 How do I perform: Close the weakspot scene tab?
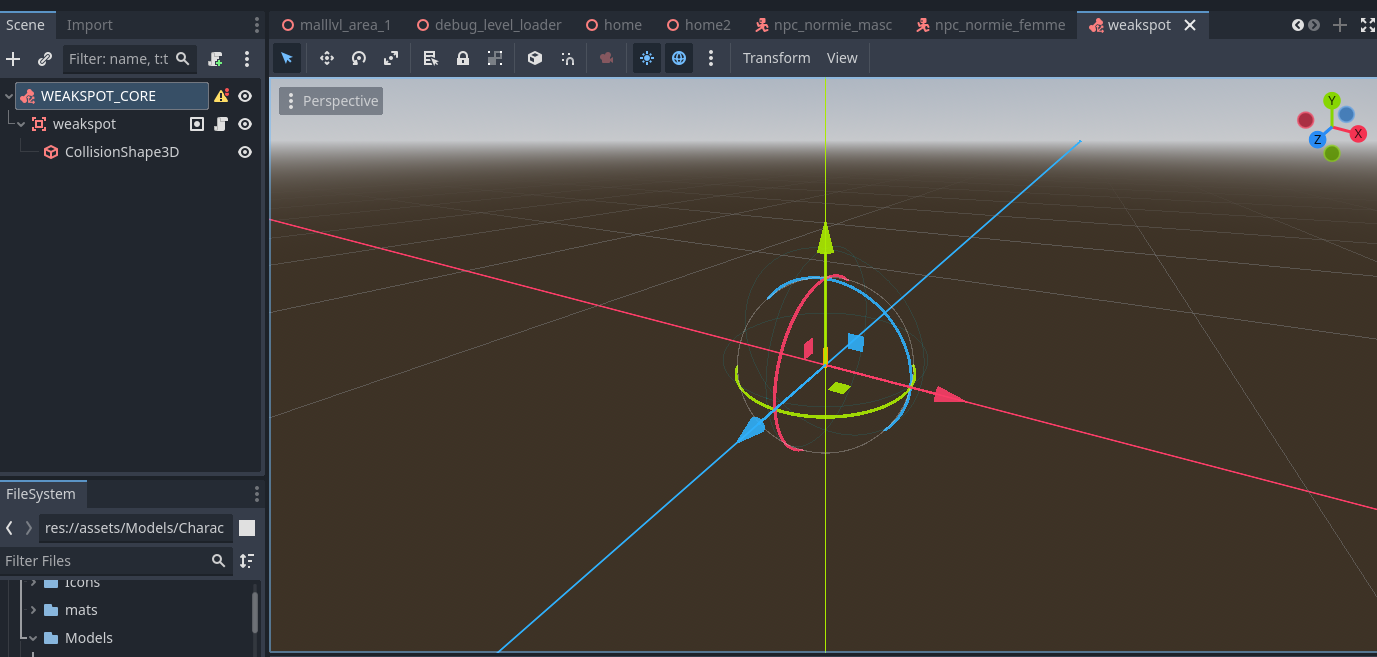pyautogui.click(x=1190, y=25)
